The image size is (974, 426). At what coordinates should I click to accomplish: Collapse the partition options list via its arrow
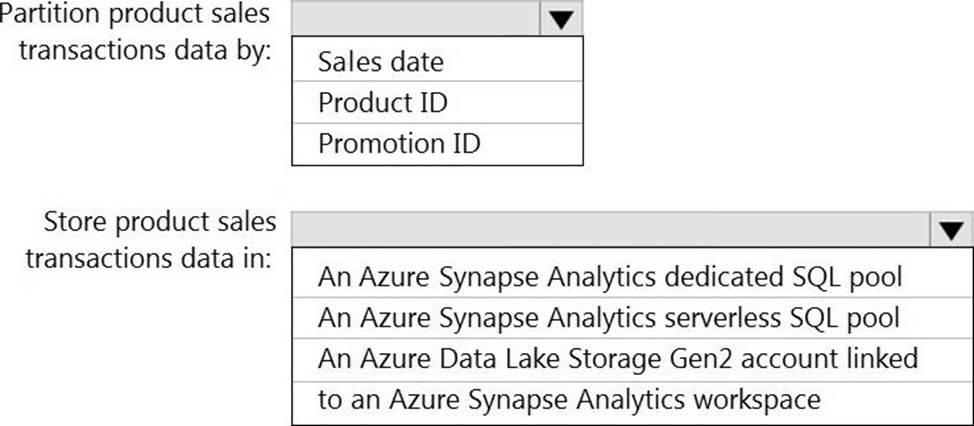coord(561,20)
